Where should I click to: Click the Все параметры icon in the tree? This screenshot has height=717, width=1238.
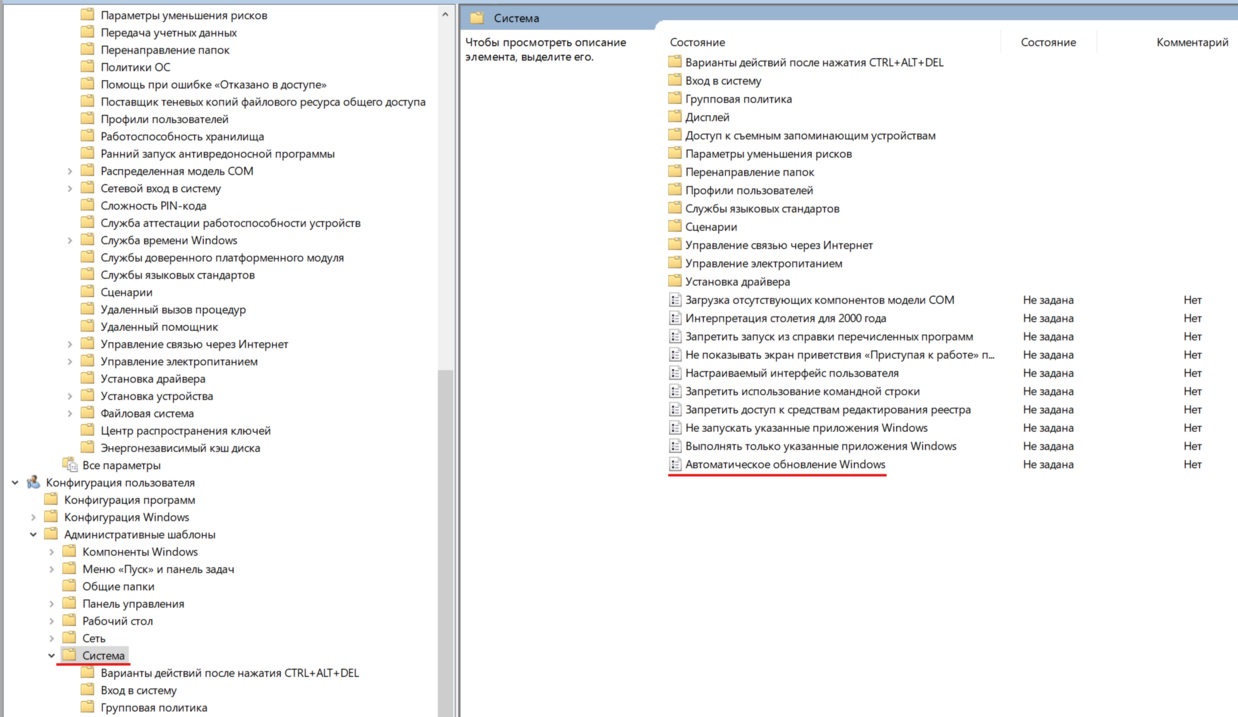[69, 465]
